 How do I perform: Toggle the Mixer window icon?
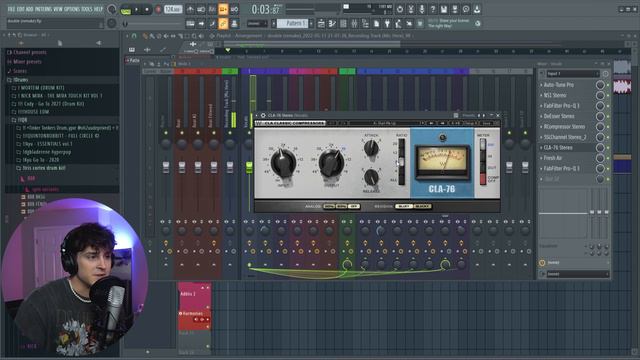click(x=354, y=24)
